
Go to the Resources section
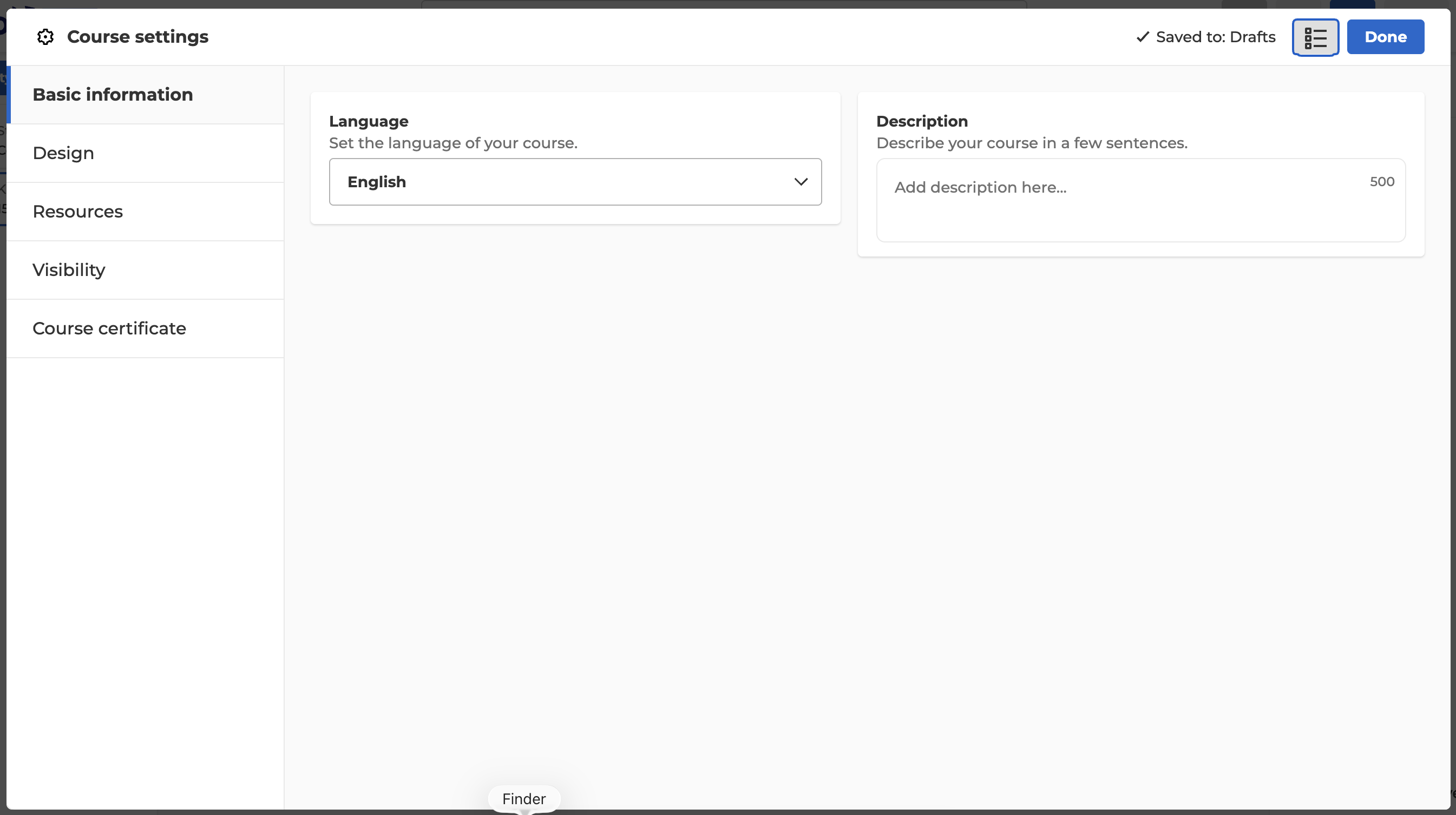(x=145, y=212)
